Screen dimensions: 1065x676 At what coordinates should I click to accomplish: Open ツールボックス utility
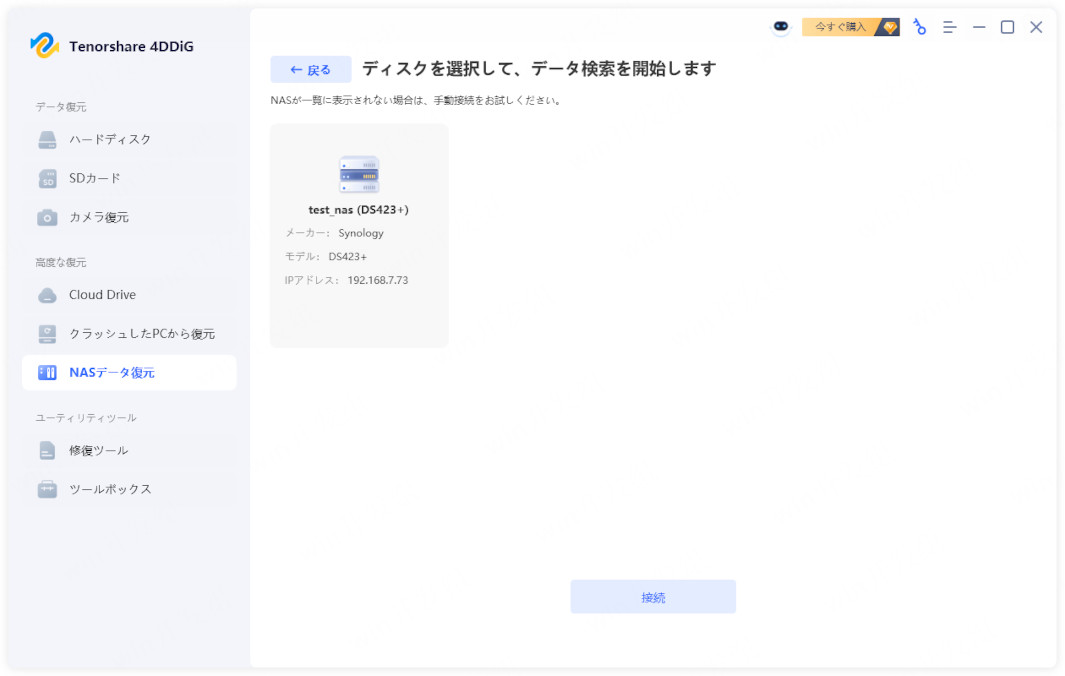129,489
